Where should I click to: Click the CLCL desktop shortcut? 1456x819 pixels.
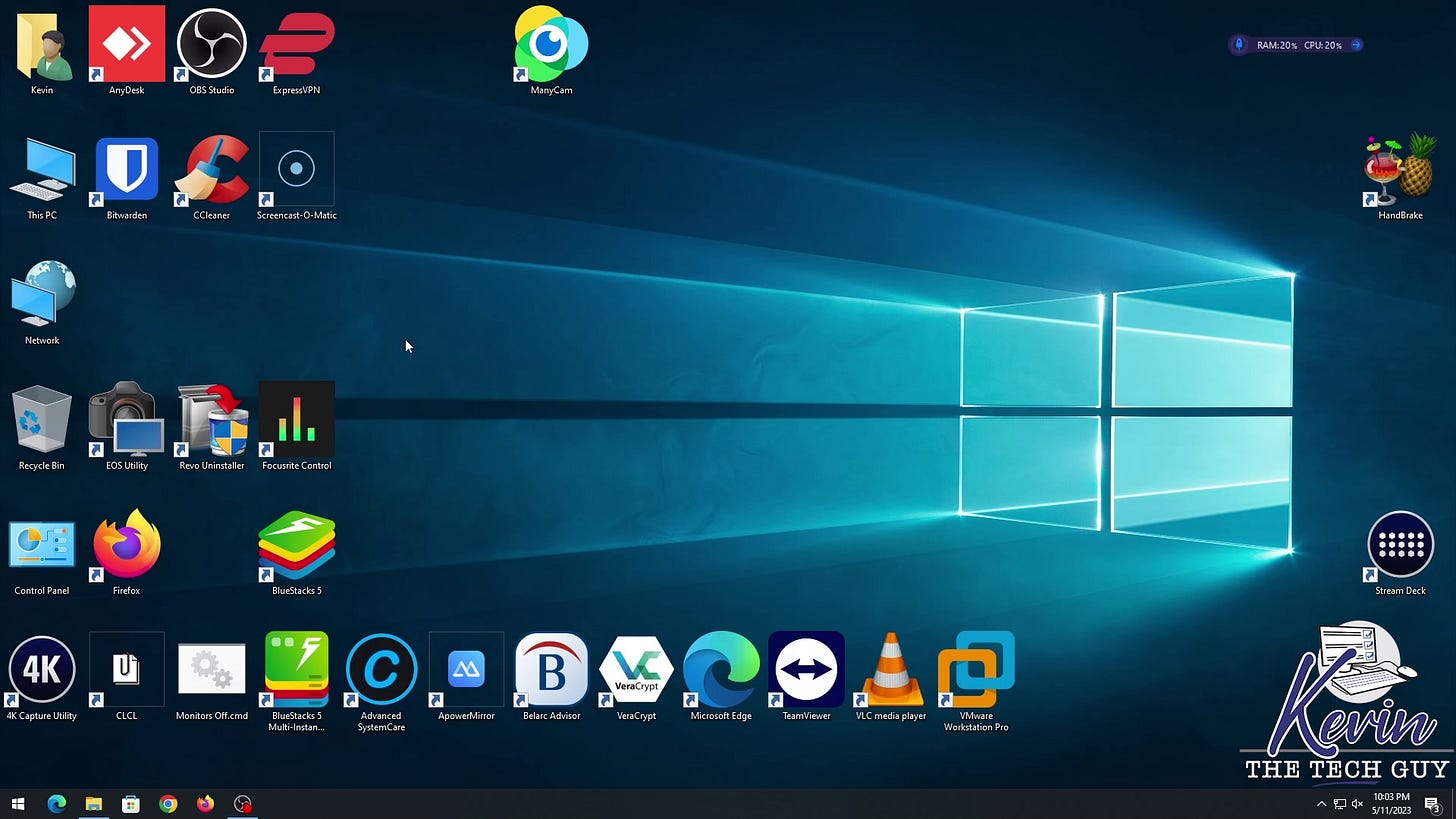pyautogui.click(x=127, y=677)
